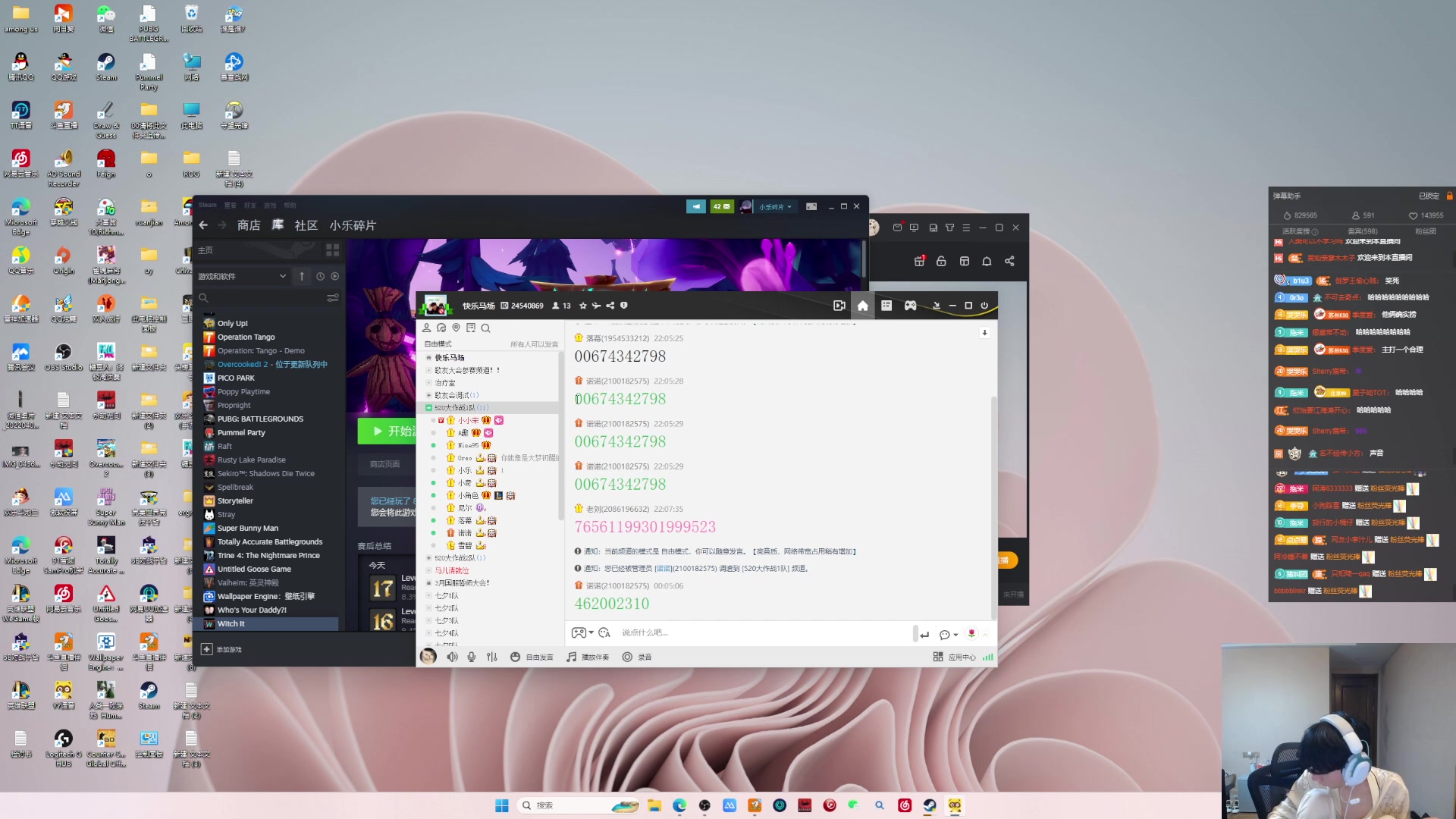Click the gift icon in the dark window

919,261
